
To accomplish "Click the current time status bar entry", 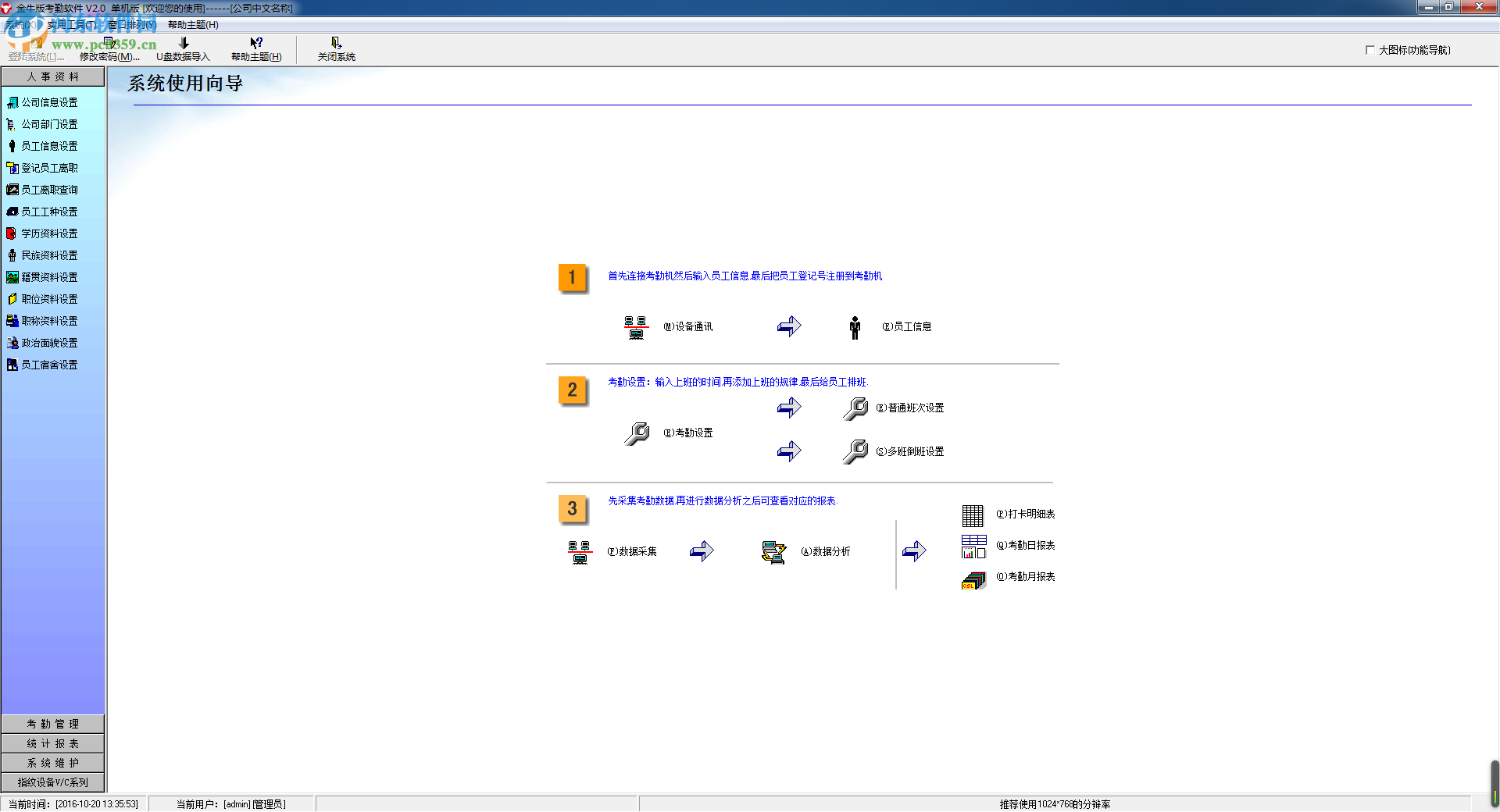I will point(73,804).
